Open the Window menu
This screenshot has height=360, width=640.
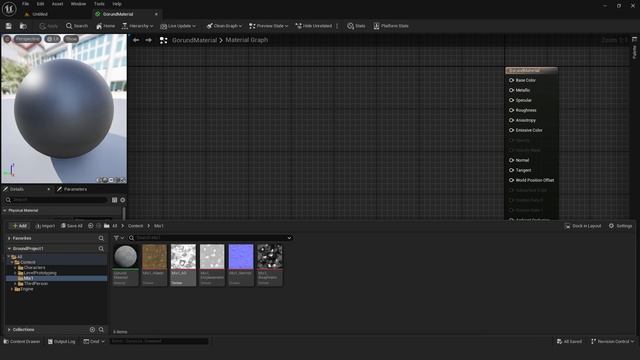(x=78, y=4)
